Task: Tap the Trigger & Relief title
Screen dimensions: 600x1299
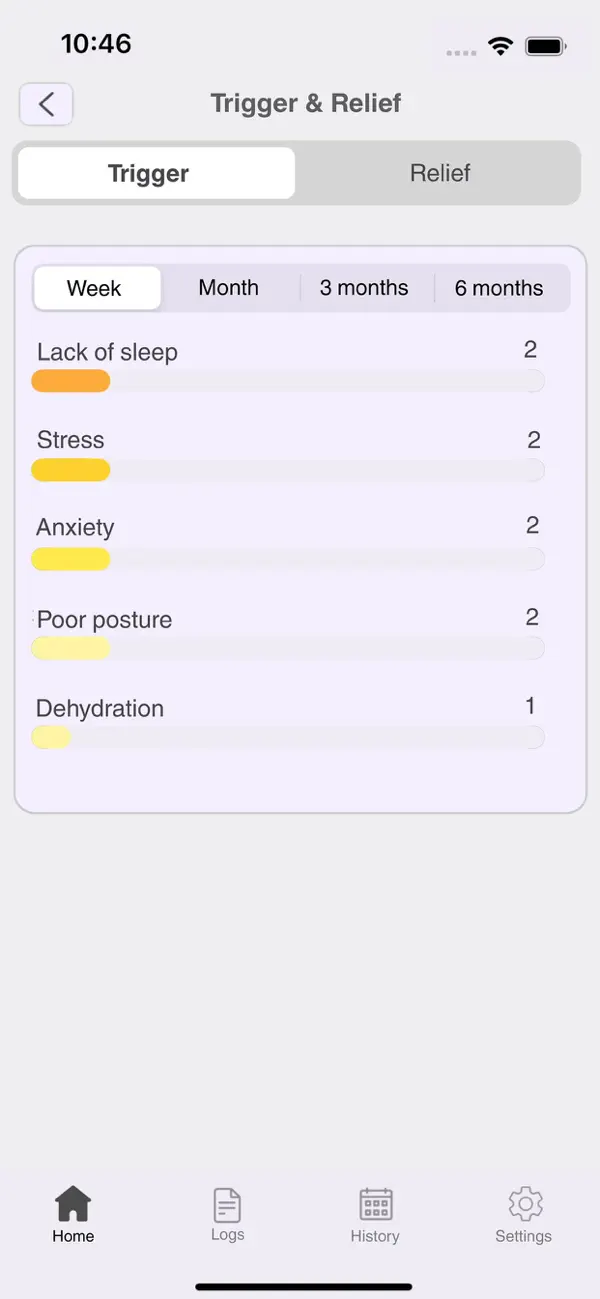Action: [x=306, y=103]
